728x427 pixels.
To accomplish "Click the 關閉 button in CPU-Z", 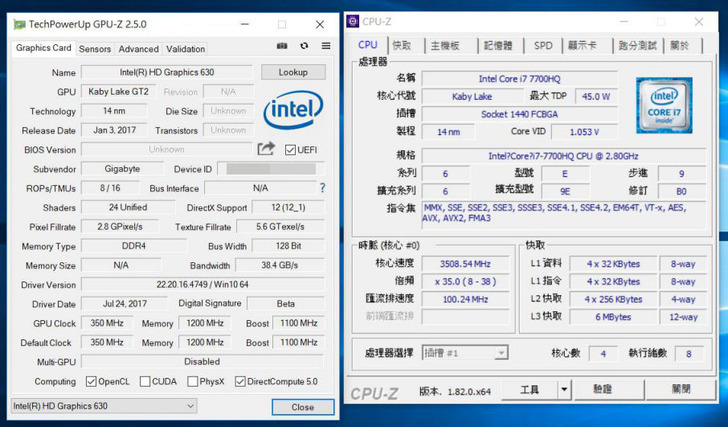I will [680, 389].
